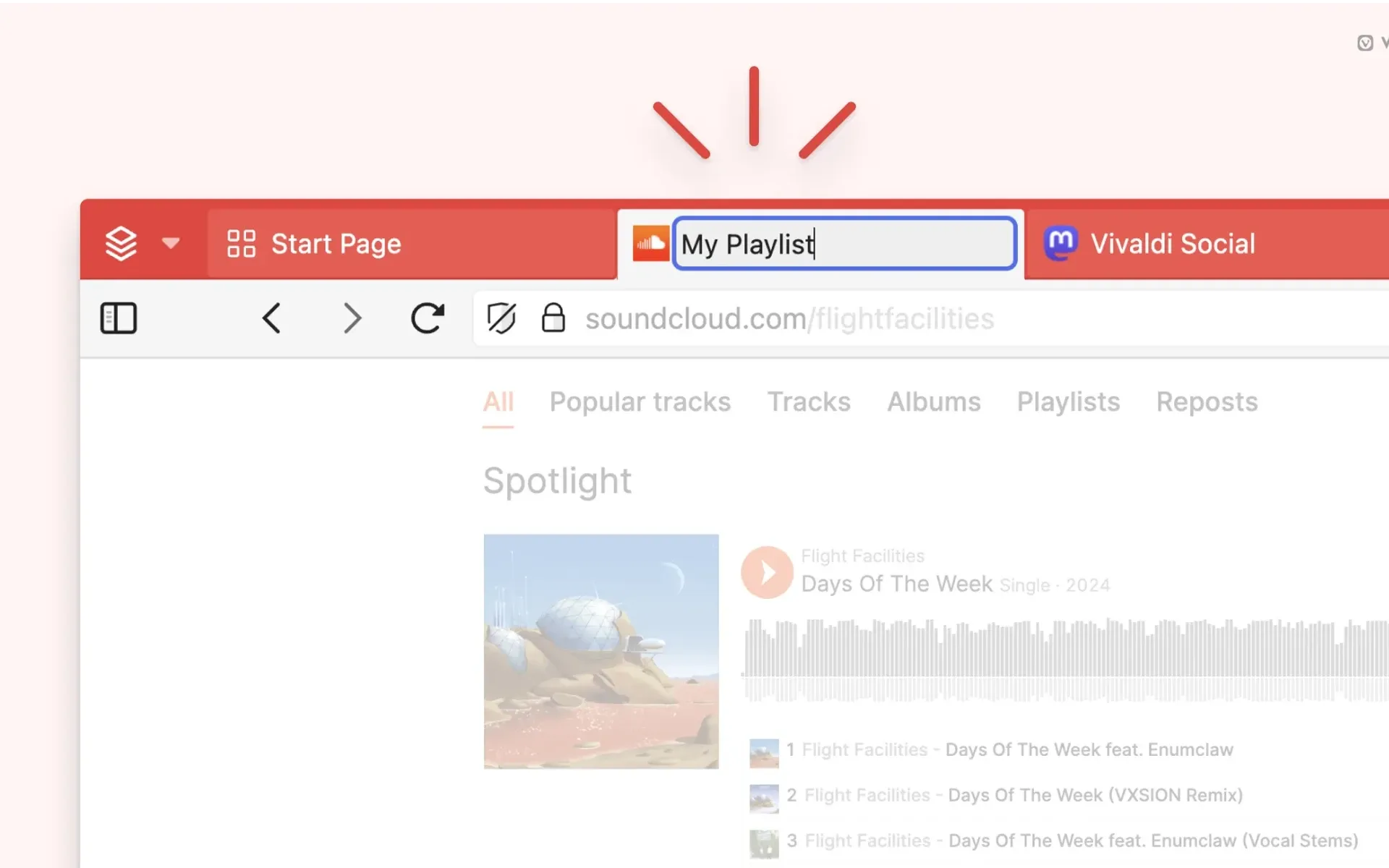Open the Popular tracks tab
Image resolution: width=1389 pixels, height=868 pixels.
(640, 402)
